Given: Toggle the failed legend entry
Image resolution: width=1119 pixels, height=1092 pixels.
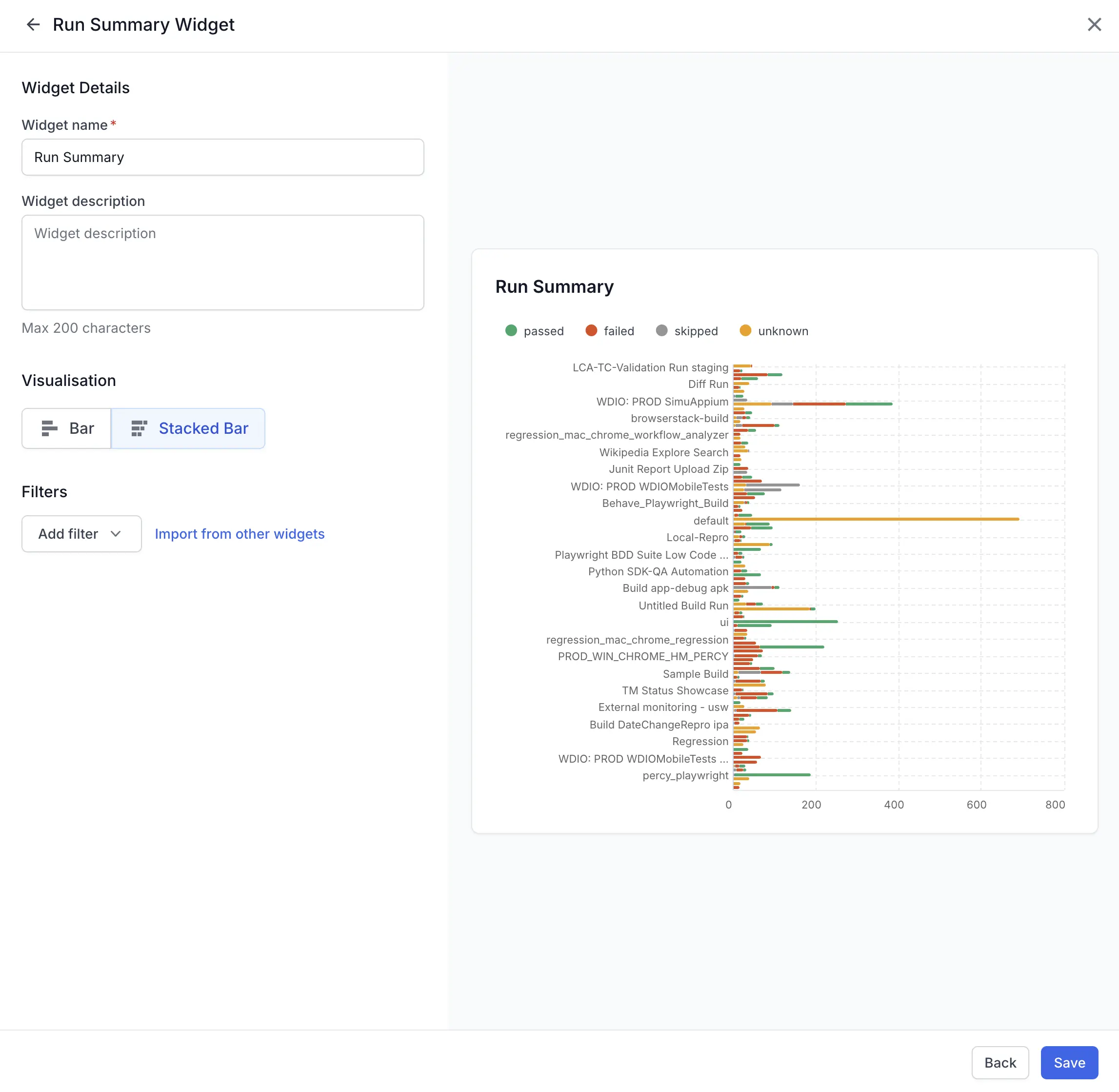Looking at the screenshot, I should pos(609,331).
